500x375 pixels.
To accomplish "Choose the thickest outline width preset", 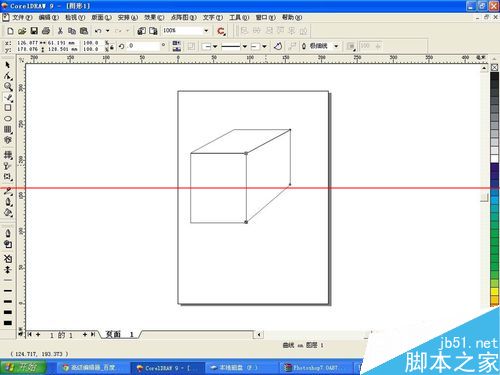I will [8, 323].
